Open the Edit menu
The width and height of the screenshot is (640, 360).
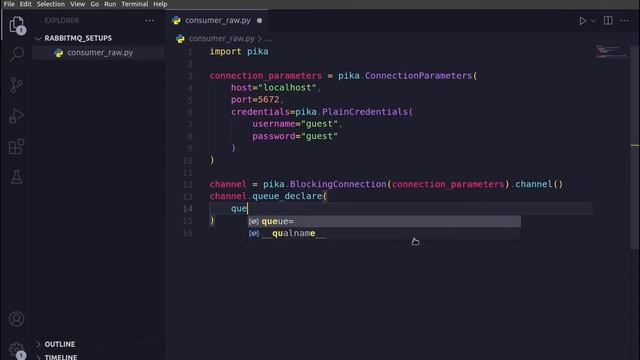tap(25, 4)
